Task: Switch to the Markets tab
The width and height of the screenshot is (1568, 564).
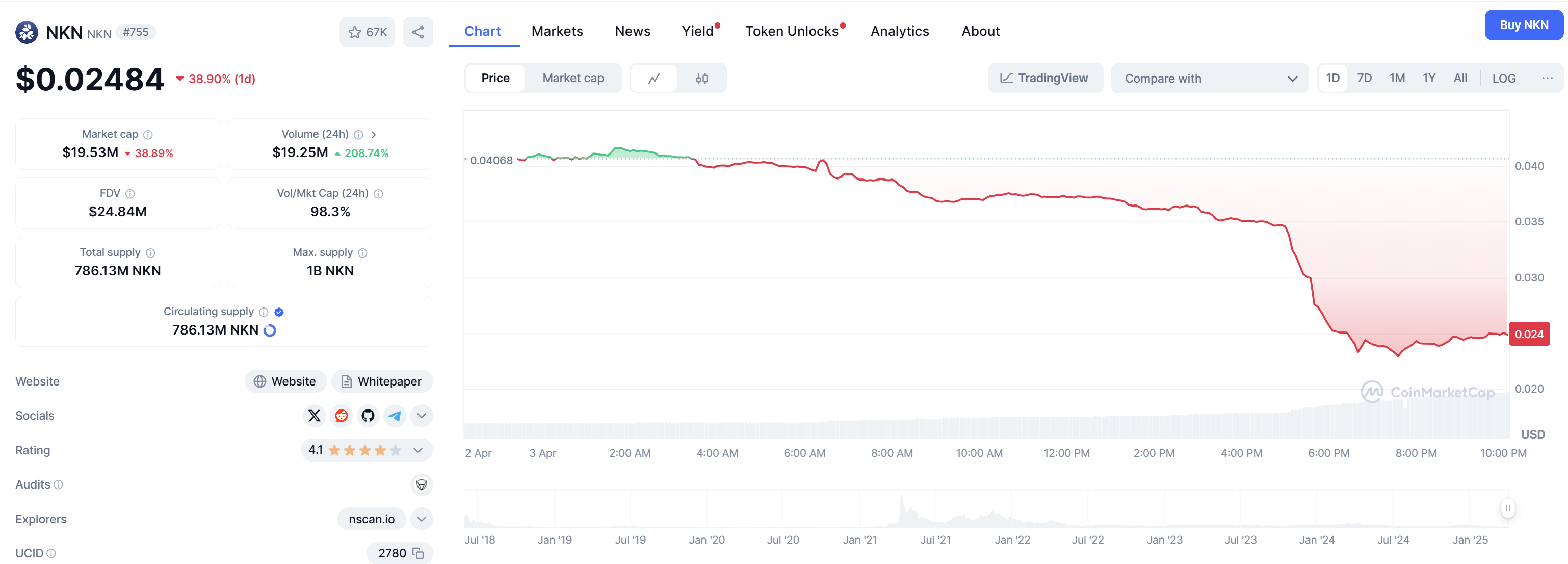Action: point(556,31)
